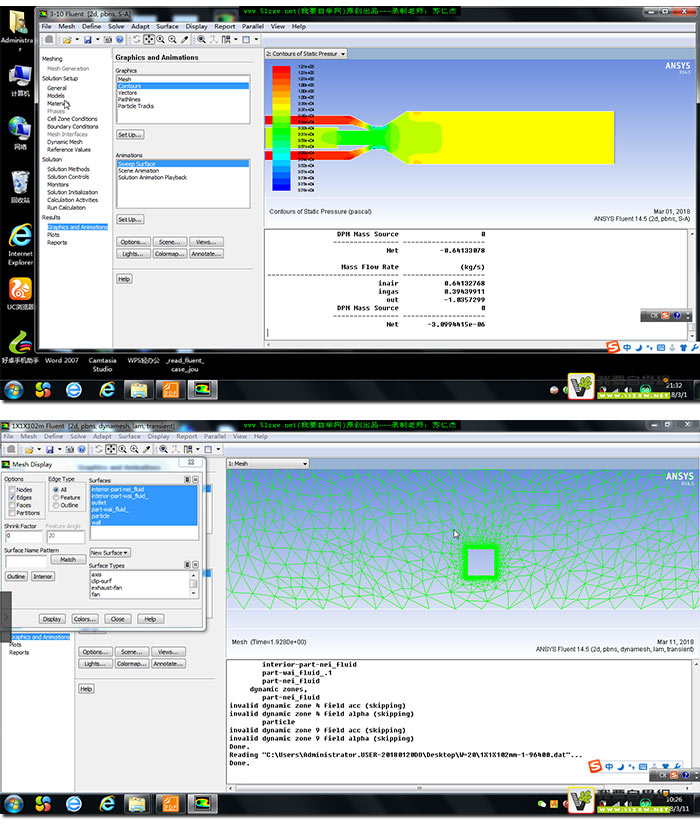Select All edge type radio button
This screenshot has height=827, width=700.
[x=56, y=490]
